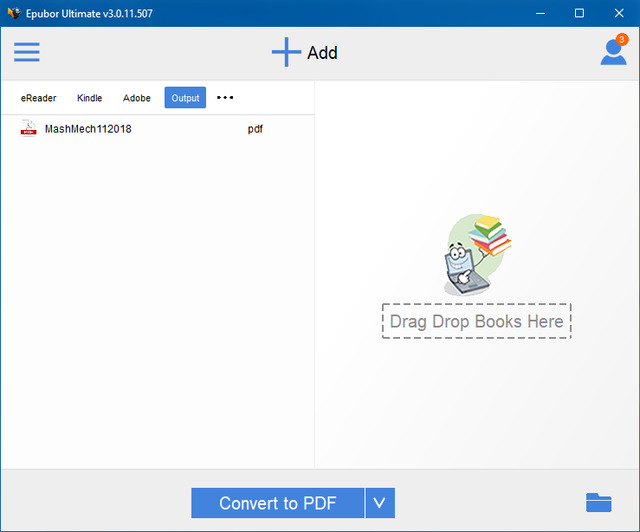The height and width of the screenshot is (532, 640).
Task: Open the output folder icon
Action: tap(598, 502)
